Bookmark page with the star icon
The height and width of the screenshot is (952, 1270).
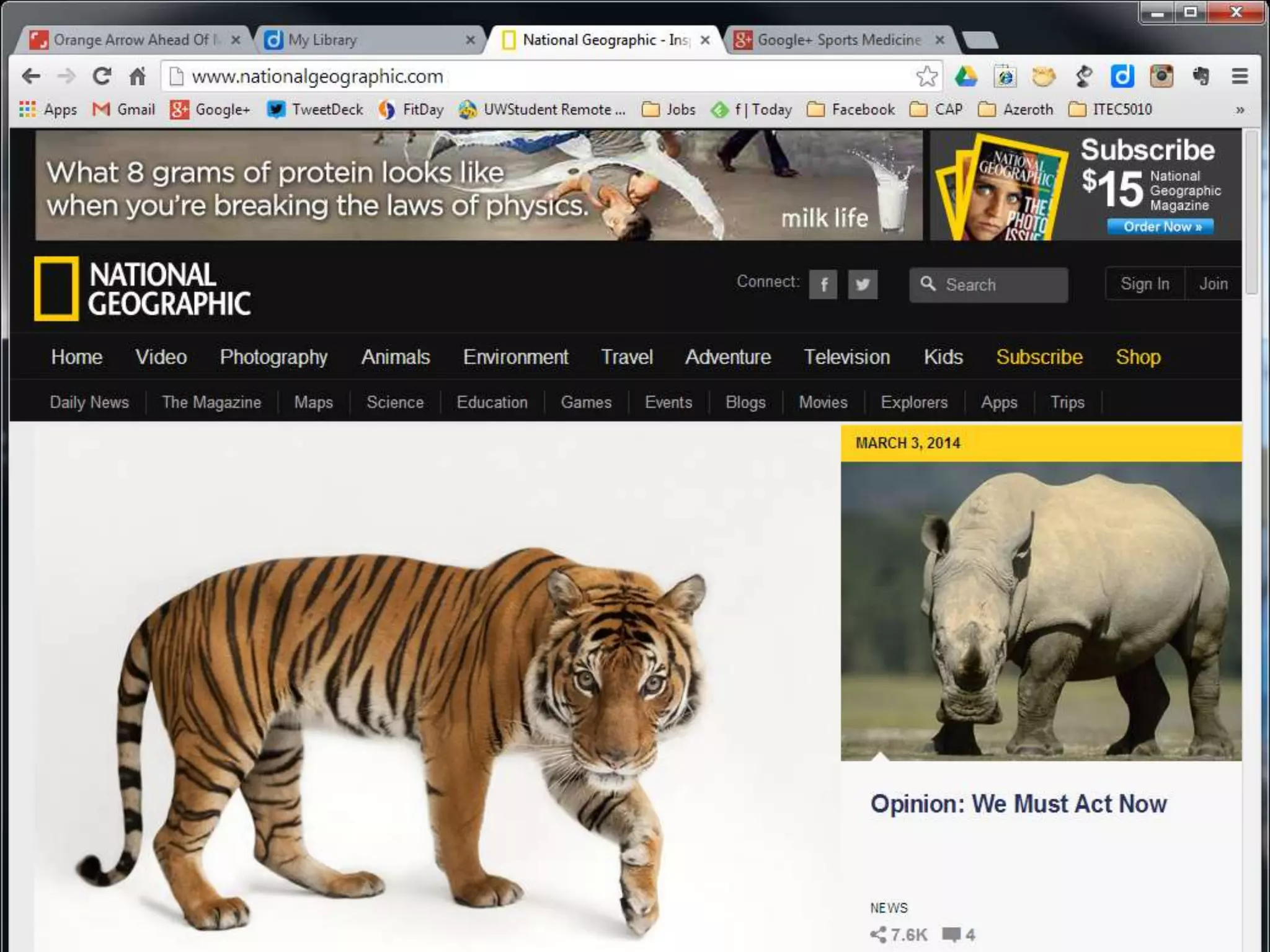[x=926, y=76]
